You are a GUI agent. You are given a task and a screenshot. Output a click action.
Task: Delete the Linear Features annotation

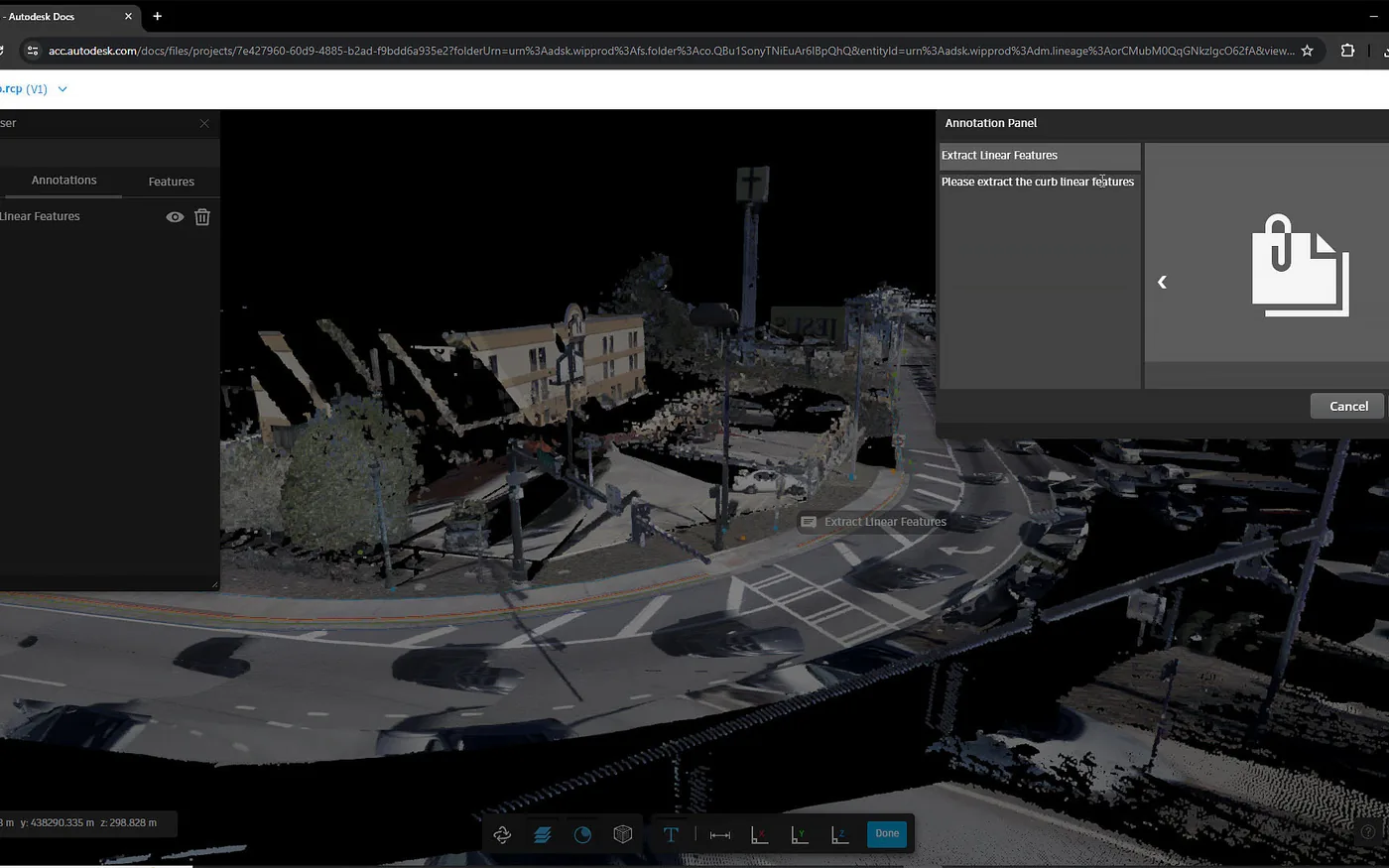coord(202,216)
